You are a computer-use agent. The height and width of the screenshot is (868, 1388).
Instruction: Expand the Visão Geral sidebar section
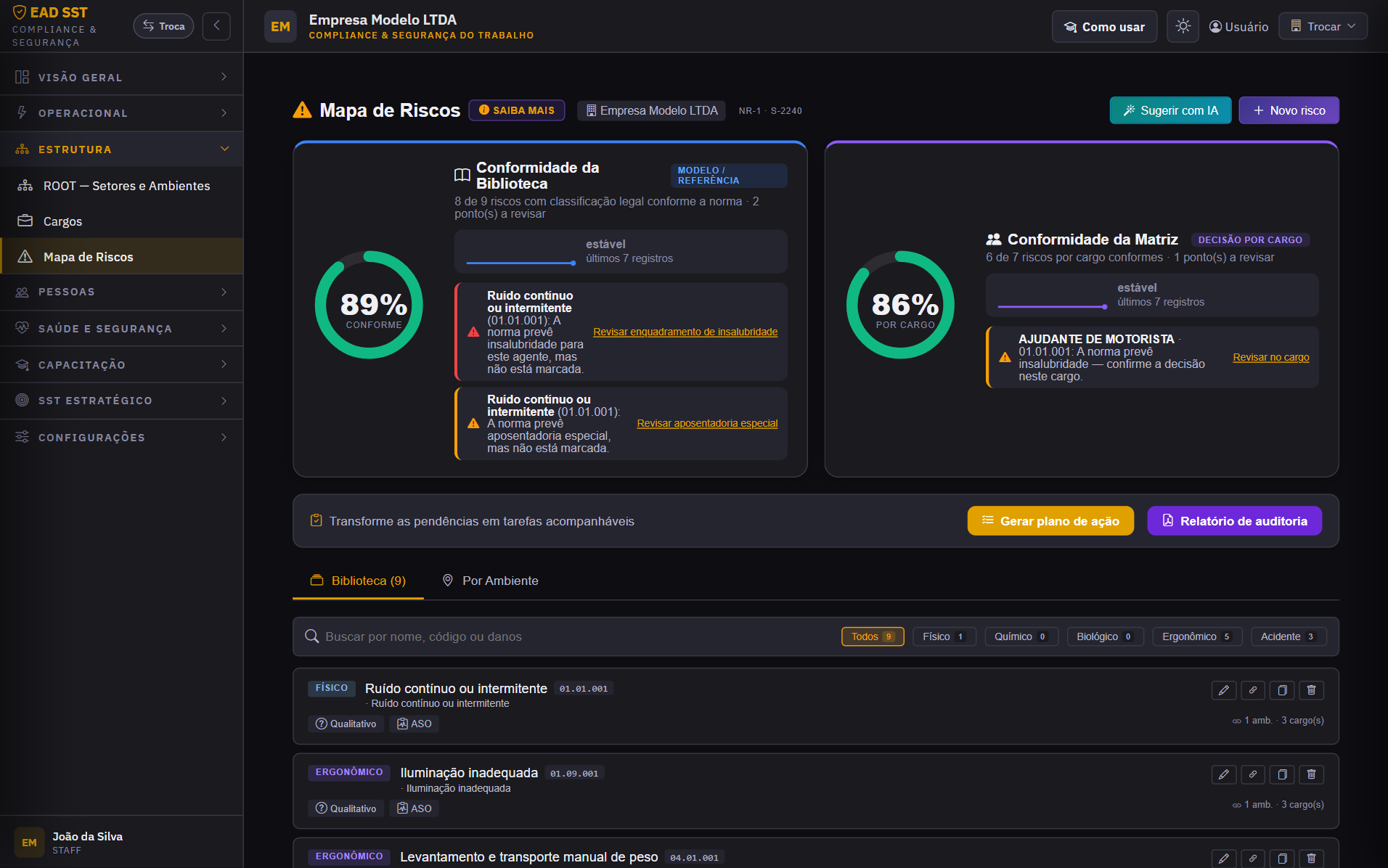(x=122, y=77)
